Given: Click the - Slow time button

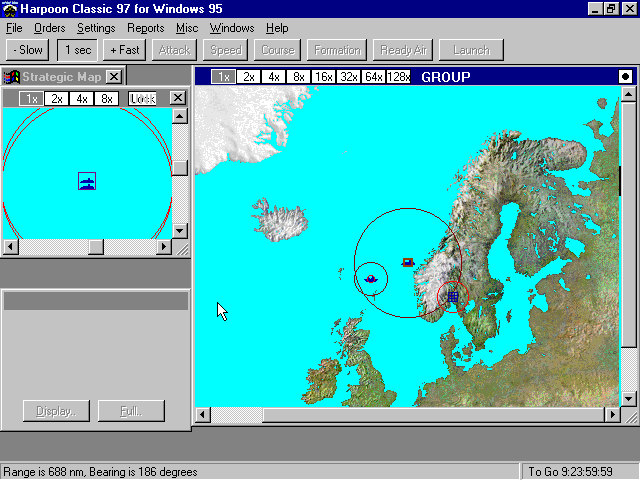Looking at the screenshot, I should (28, 50).
